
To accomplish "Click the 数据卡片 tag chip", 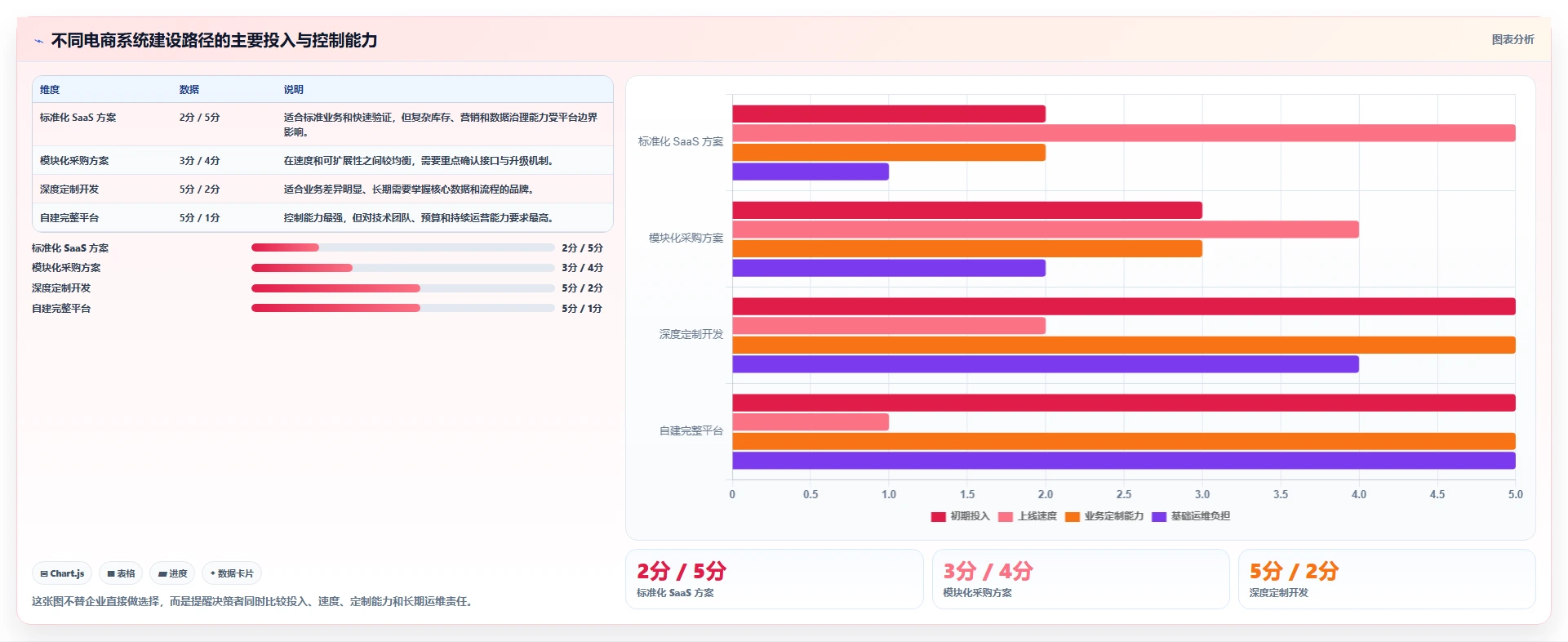I will [x=232, y=573].
